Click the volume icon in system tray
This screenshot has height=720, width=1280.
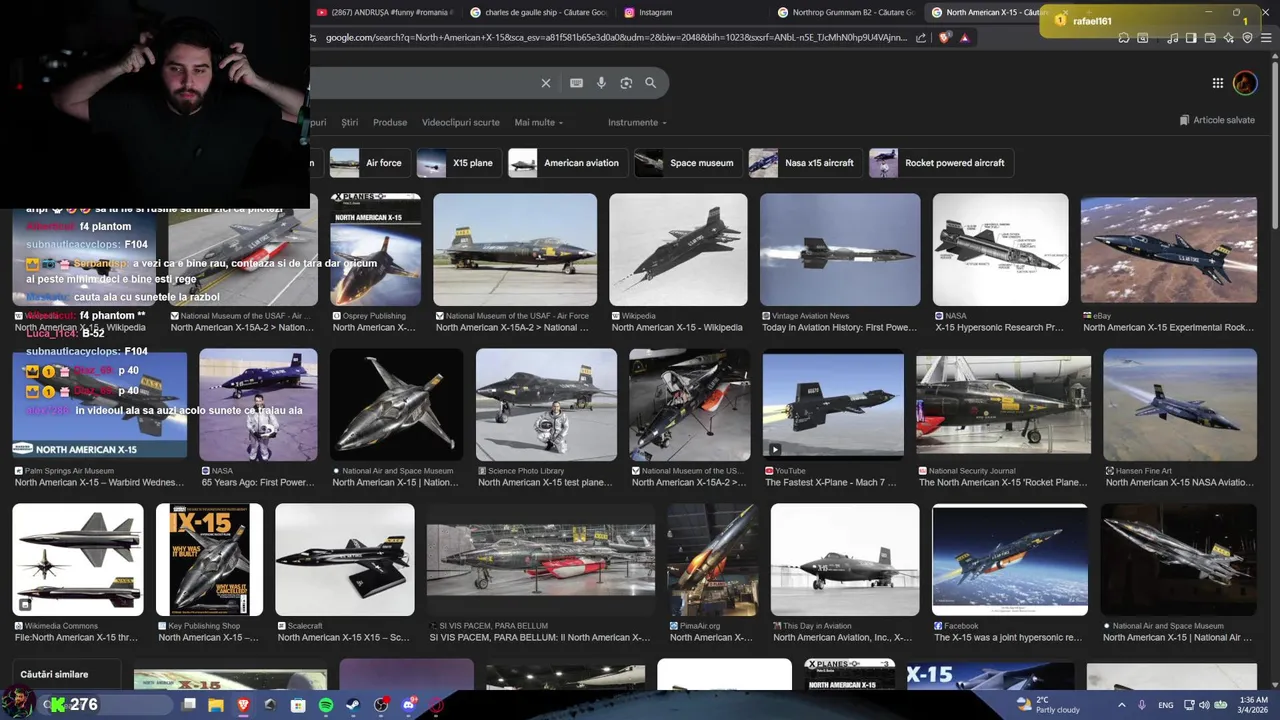[x=1204, y=705]
